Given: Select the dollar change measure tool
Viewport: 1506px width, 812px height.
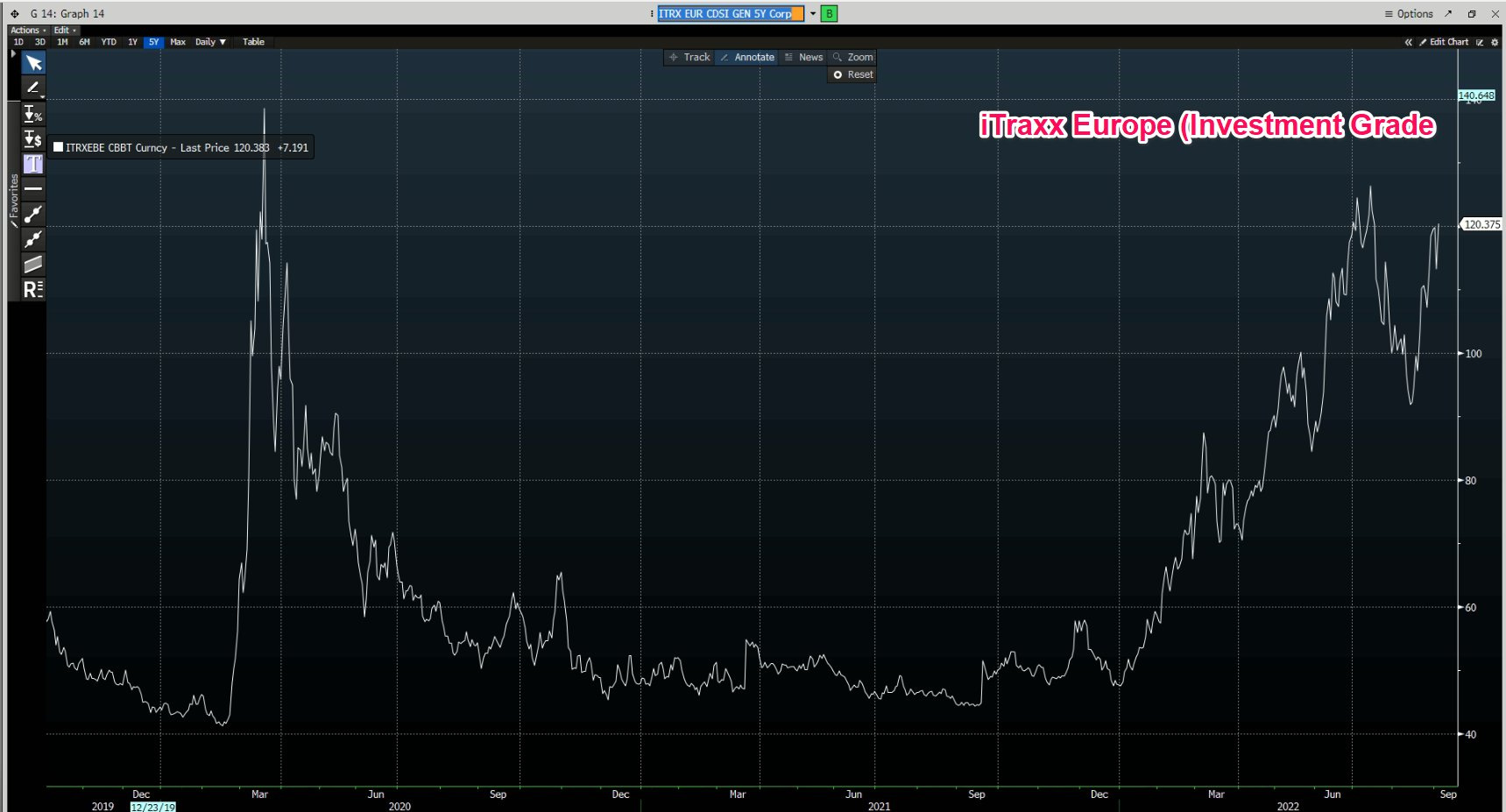Looking at the screenshot, I should point(33,138).
